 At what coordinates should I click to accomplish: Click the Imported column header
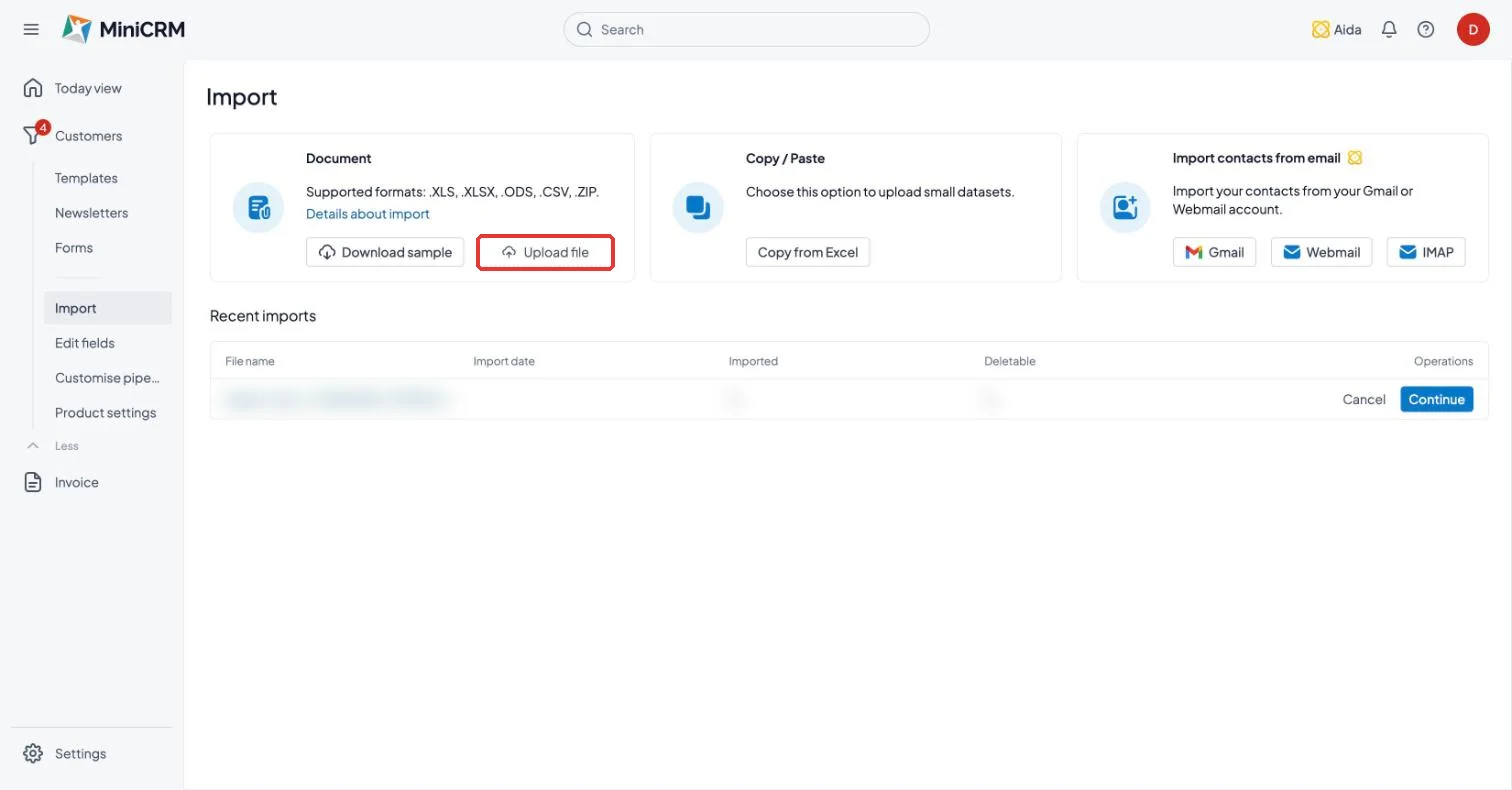click(x=753, y=361)
